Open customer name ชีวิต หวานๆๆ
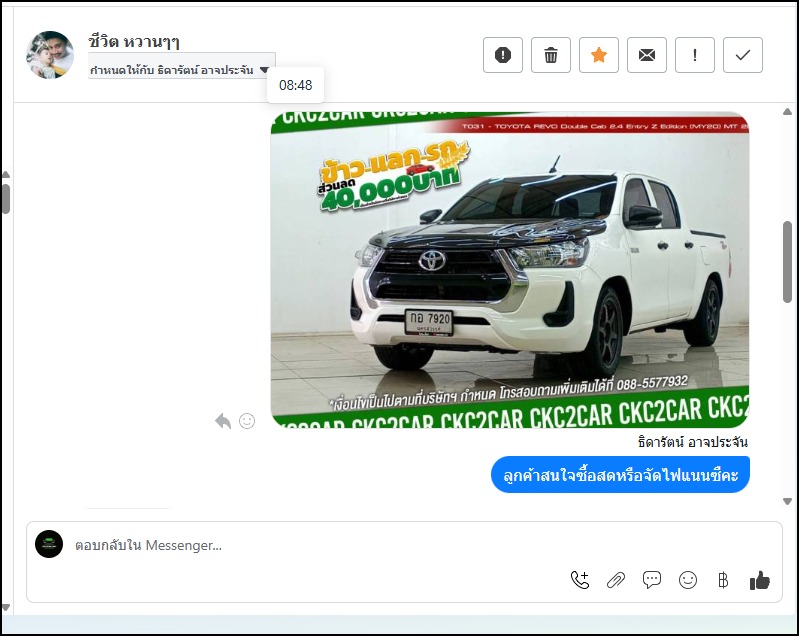Screen dimensions: 799x636 [x=134, y=41]
